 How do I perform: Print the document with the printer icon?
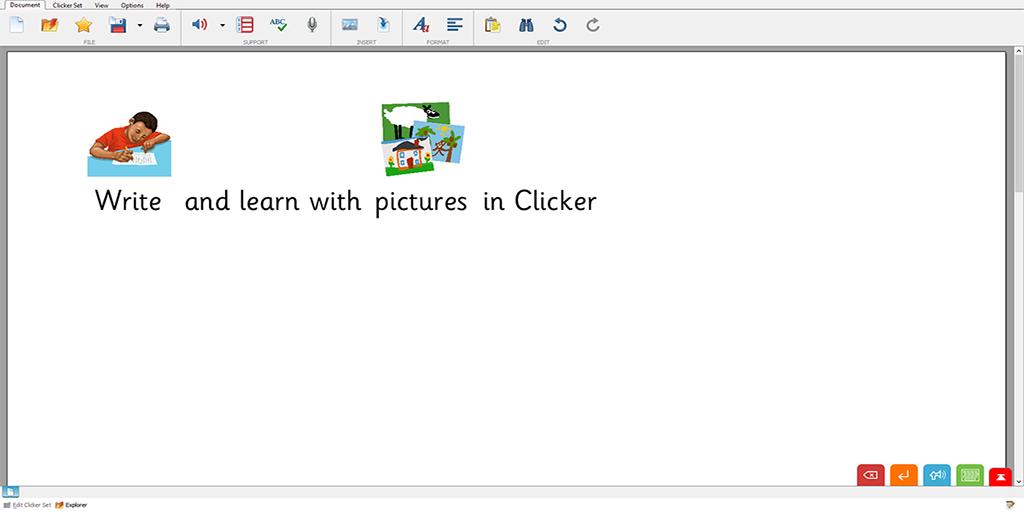tap(161, 25)
